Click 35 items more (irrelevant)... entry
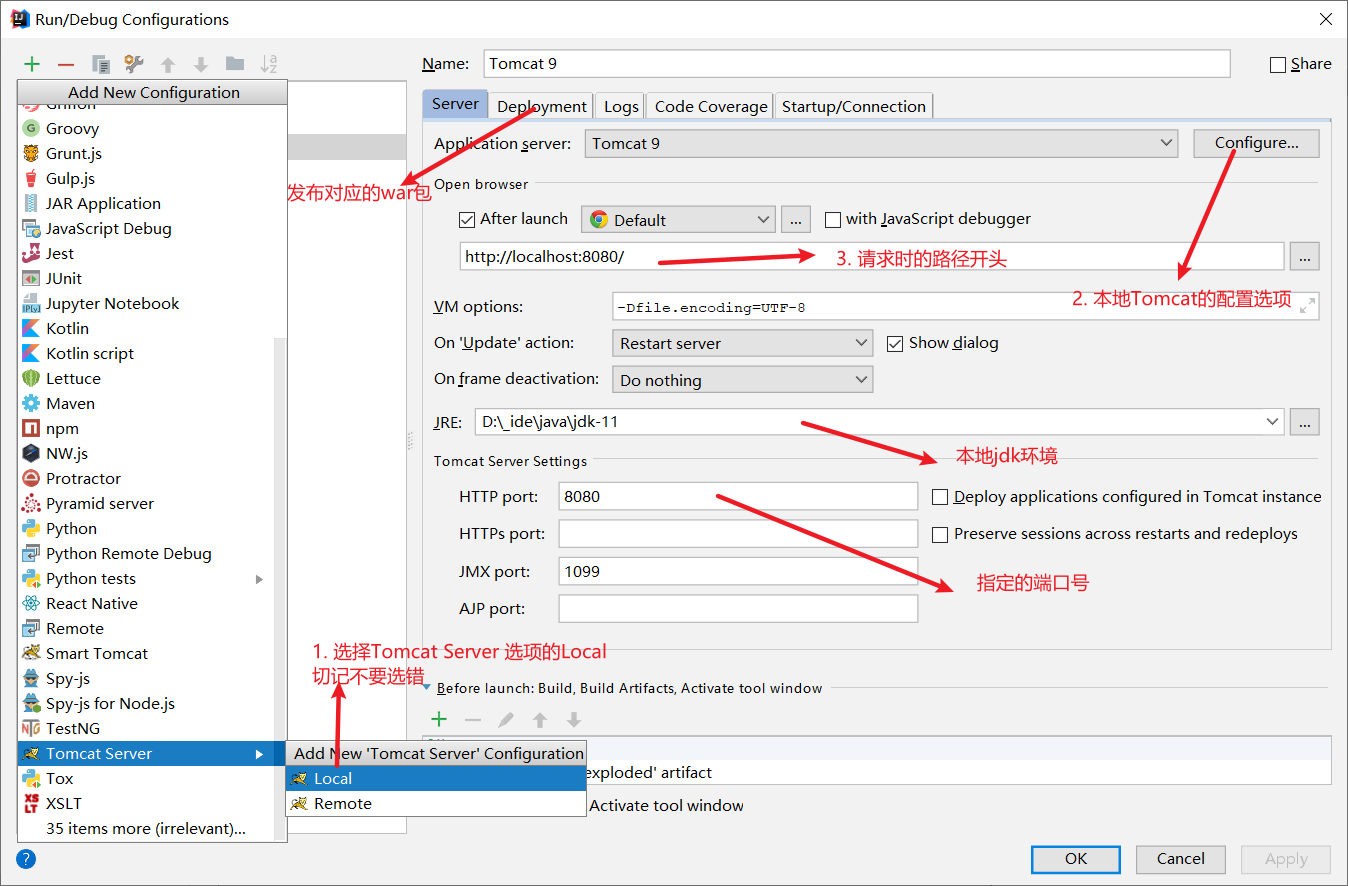The width and height of the screenshot is (1348, 886). coord(145,828)
